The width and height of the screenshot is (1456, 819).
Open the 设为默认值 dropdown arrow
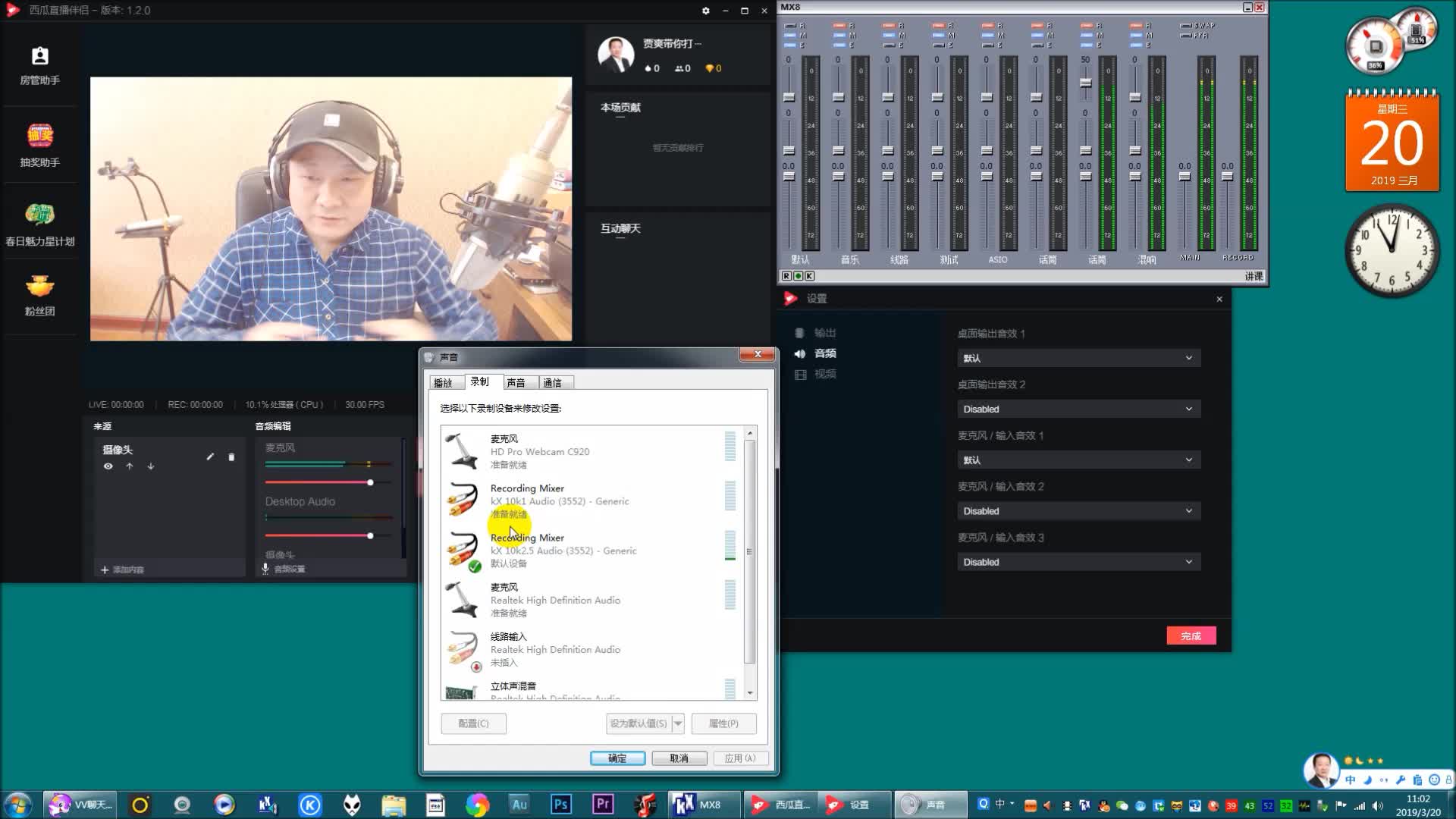(x=678, y=723)
